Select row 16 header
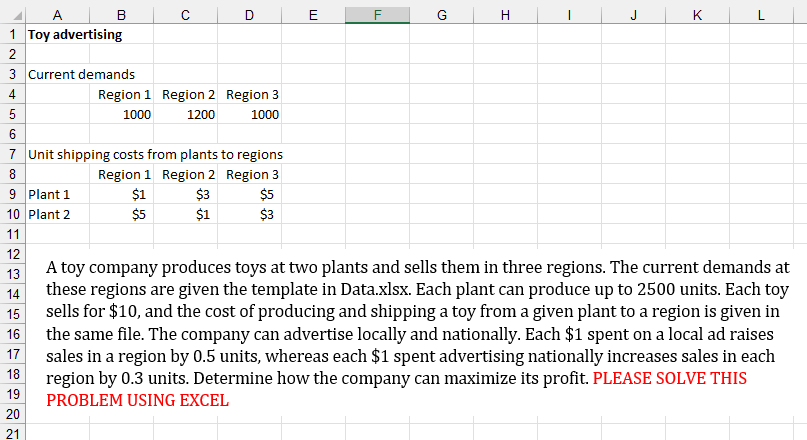 pyautogui.click(x=12, y=334)
